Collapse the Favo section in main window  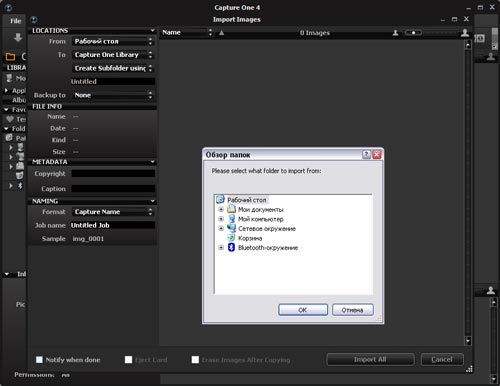[x=6, y=109]
